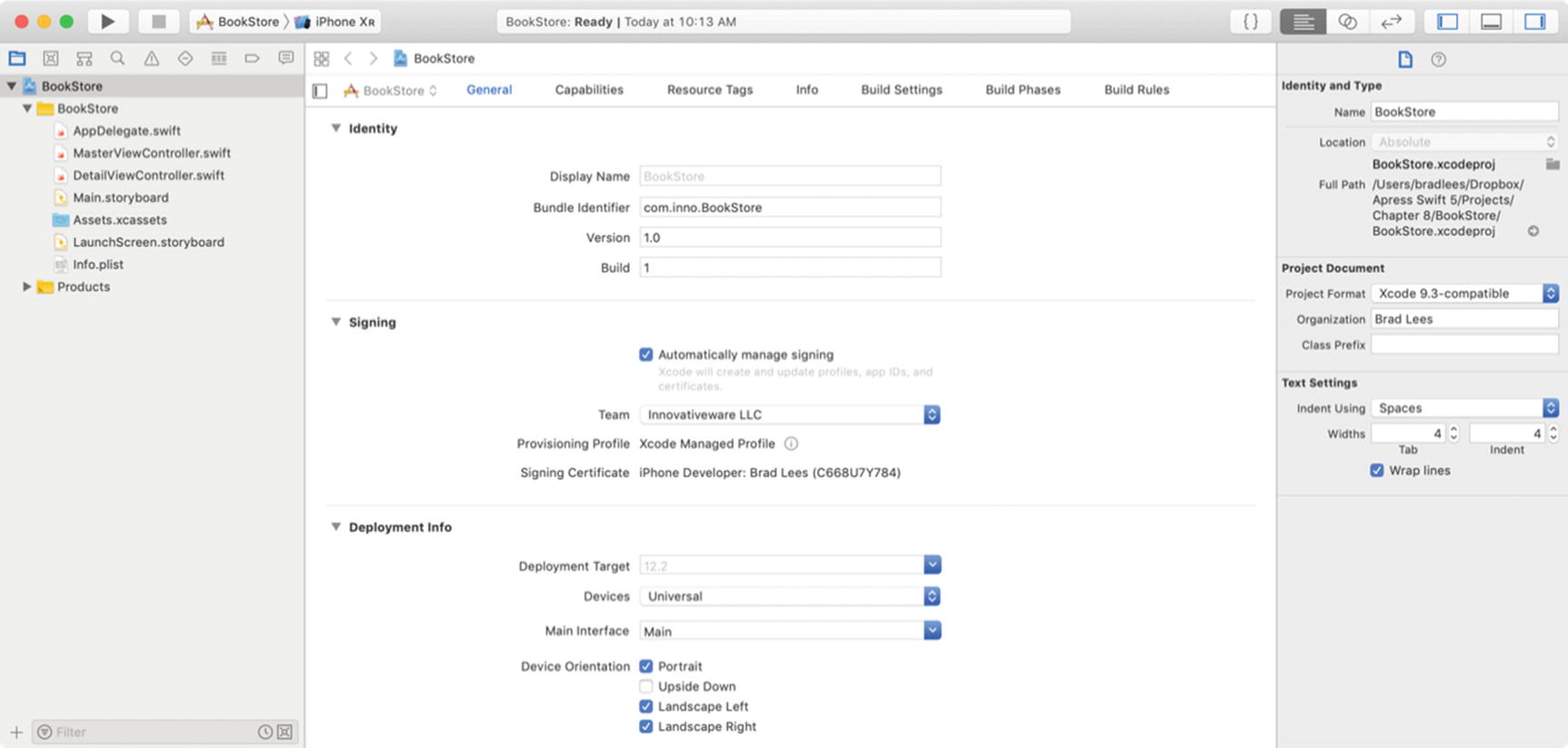
Task: Reveal project path in Finder arrow
Action: coord(1533,231)
